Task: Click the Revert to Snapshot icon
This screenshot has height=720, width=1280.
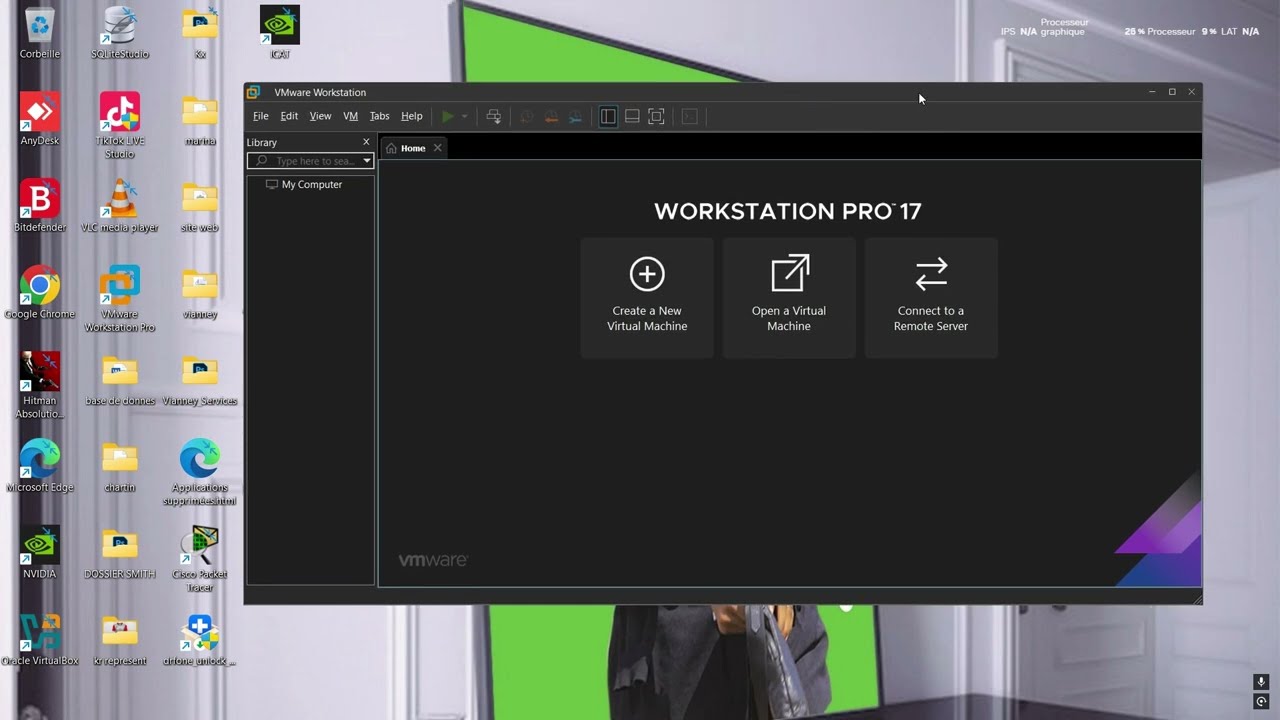Action: pyautogui.click(x=551, y=116)
